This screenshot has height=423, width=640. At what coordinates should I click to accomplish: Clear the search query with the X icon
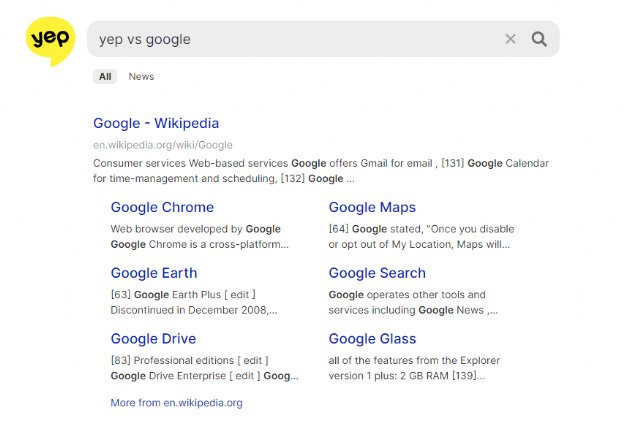(x=510, y=39)
